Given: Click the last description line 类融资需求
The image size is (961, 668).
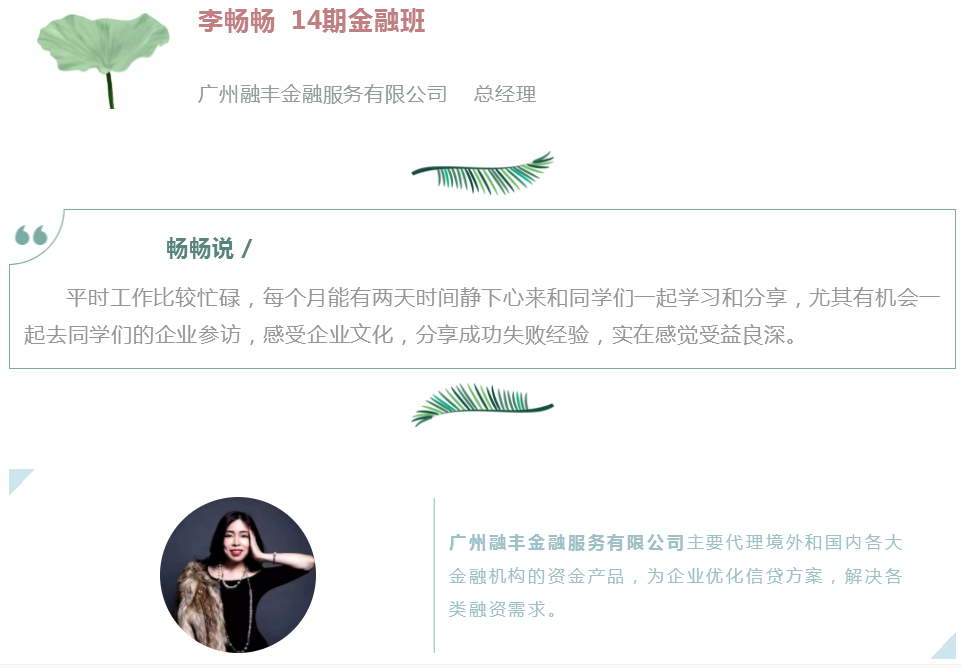Looking at the screenshot, I should click(502, 609).
